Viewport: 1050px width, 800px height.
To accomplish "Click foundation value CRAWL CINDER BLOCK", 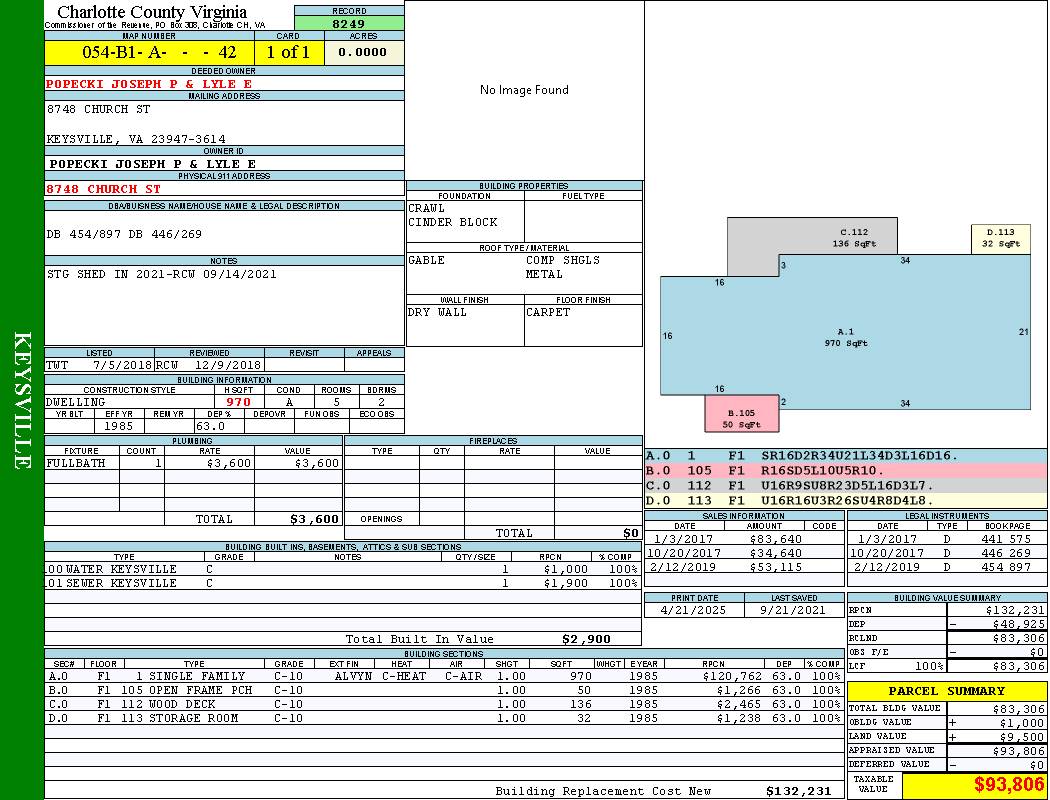I will point(453,215).
